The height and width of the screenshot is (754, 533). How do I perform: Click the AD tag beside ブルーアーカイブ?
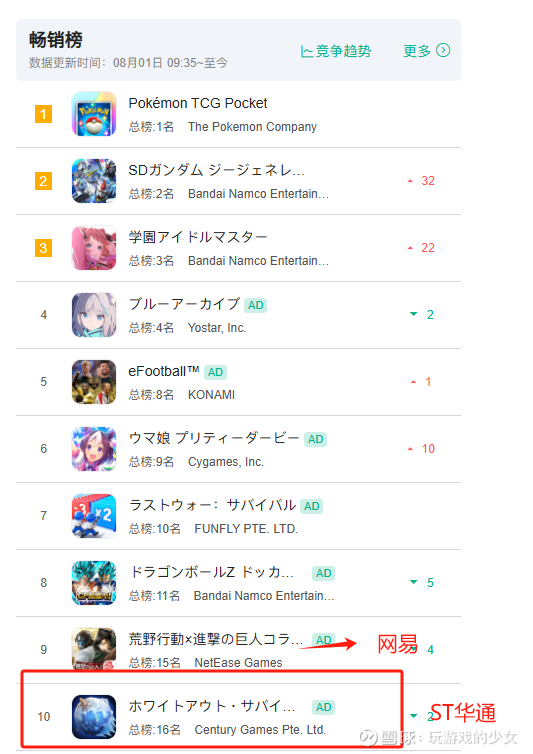255,305
